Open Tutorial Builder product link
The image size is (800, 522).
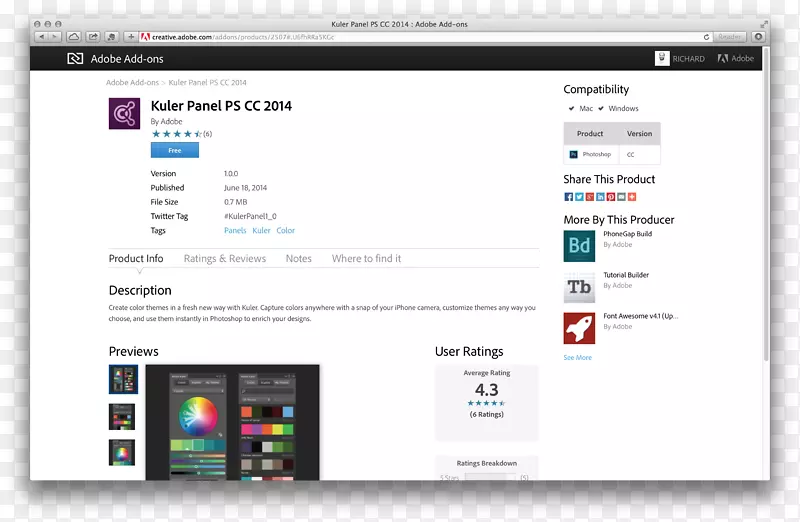pos(626,275)
